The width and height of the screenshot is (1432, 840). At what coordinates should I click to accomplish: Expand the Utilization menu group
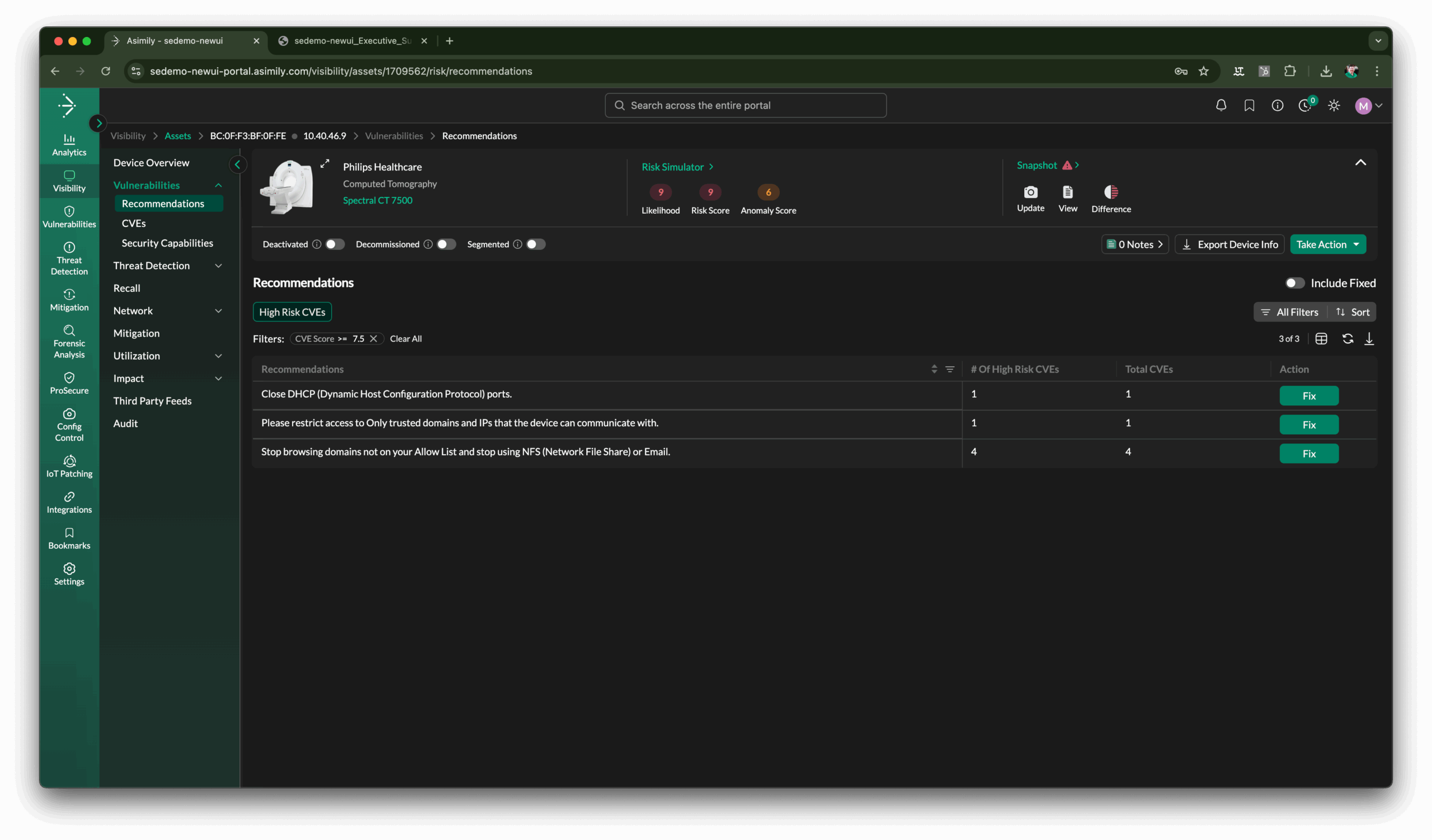point(218,356)
